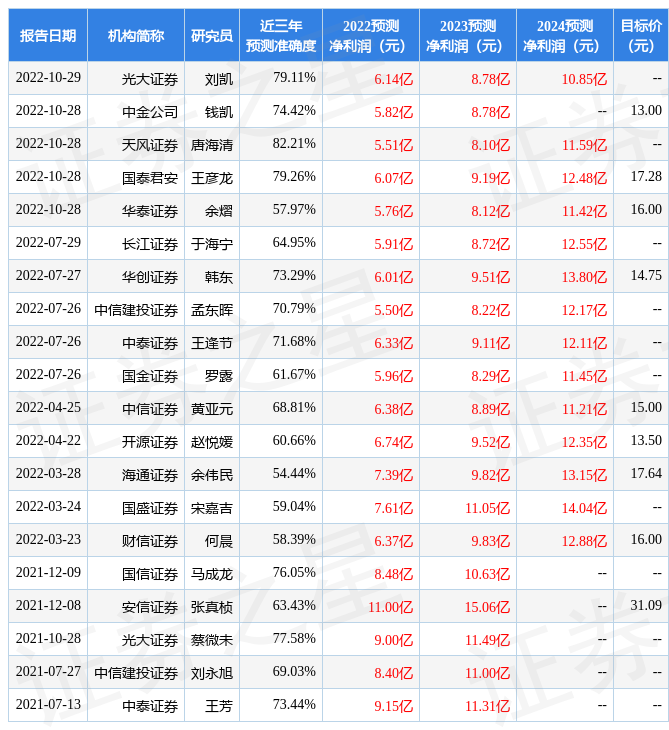
Task: Click the 海通证券 institution name
Action: 150,475
